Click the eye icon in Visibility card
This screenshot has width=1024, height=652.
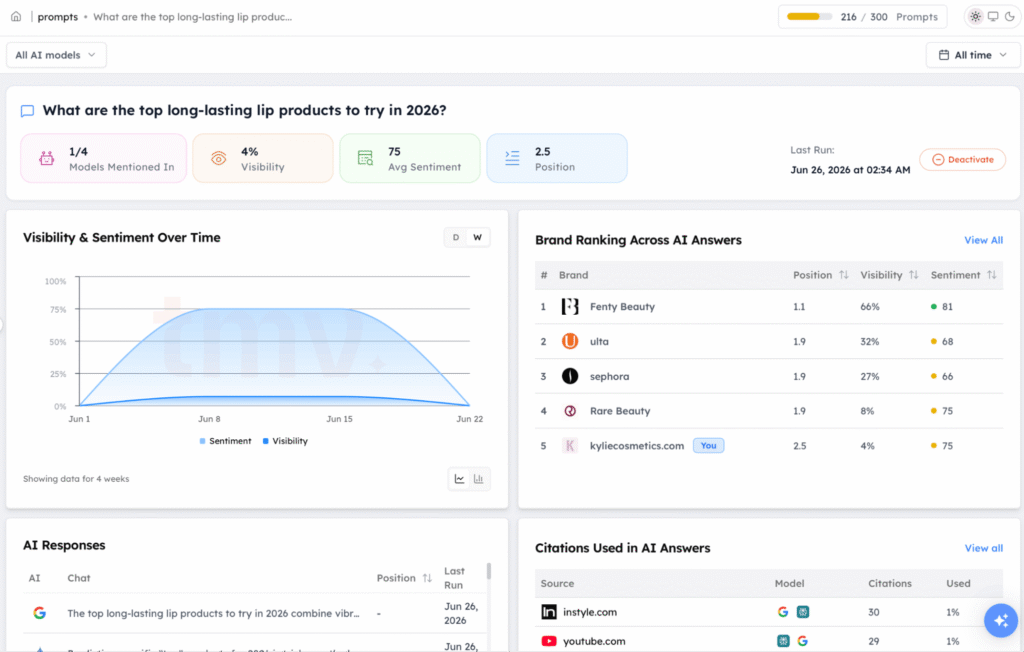219,158
